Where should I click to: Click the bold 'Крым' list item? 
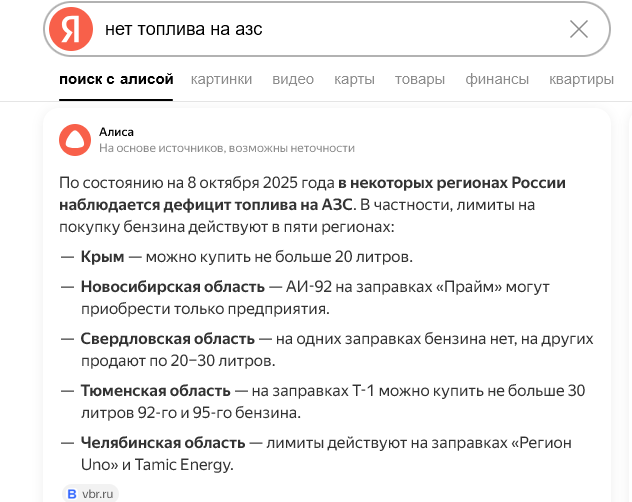102,257
